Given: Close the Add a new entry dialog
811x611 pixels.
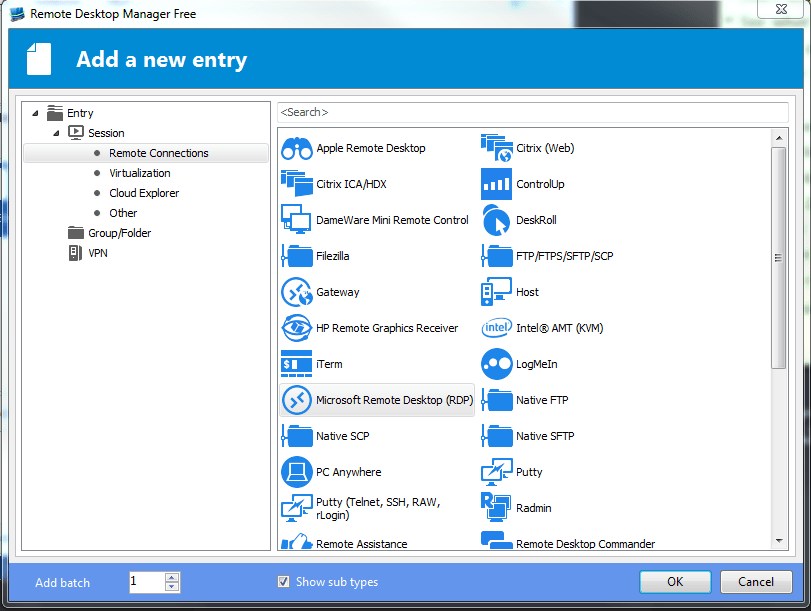Looking at the screenshot, I should (781, 9).
